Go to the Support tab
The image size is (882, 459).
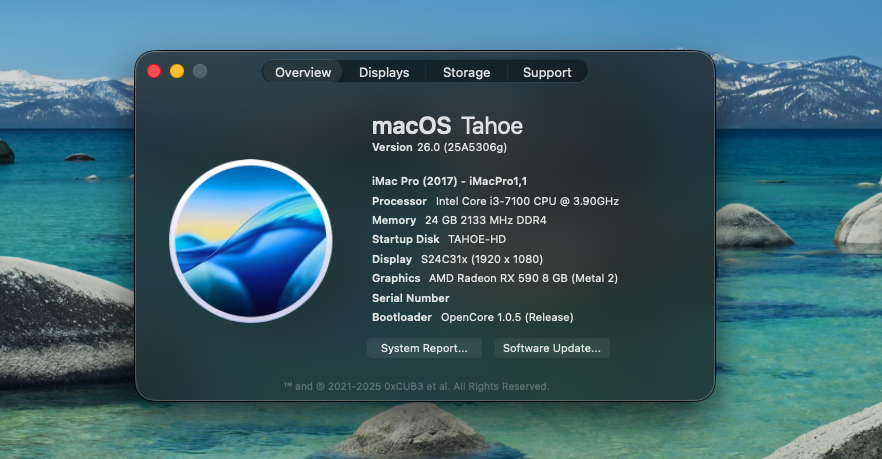547,72
